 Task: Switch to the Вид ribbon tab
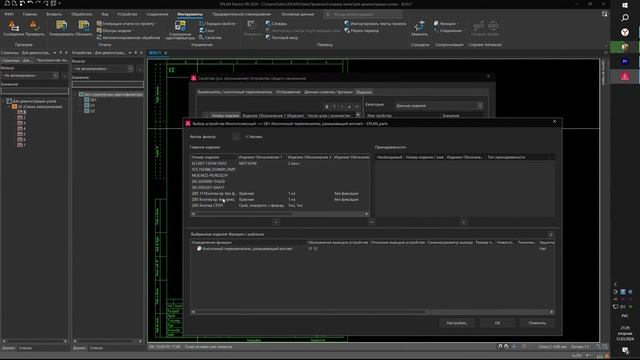click(105, 14)
